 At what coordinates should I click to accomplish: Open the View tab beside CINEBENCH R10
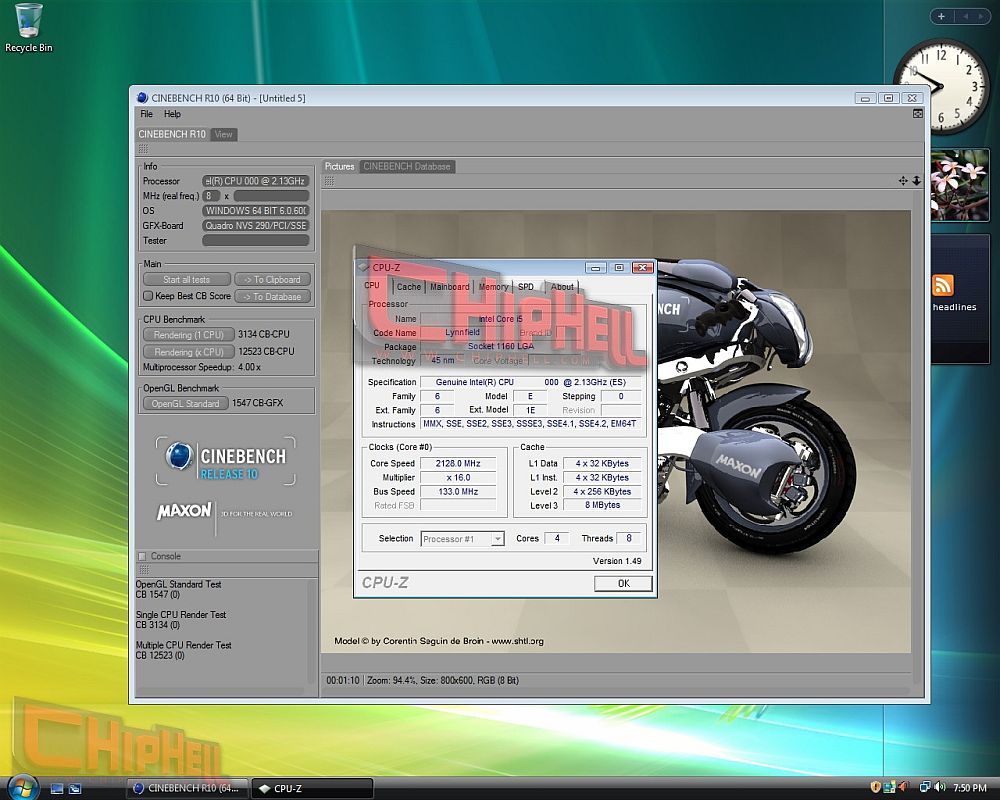coord(224,134)
